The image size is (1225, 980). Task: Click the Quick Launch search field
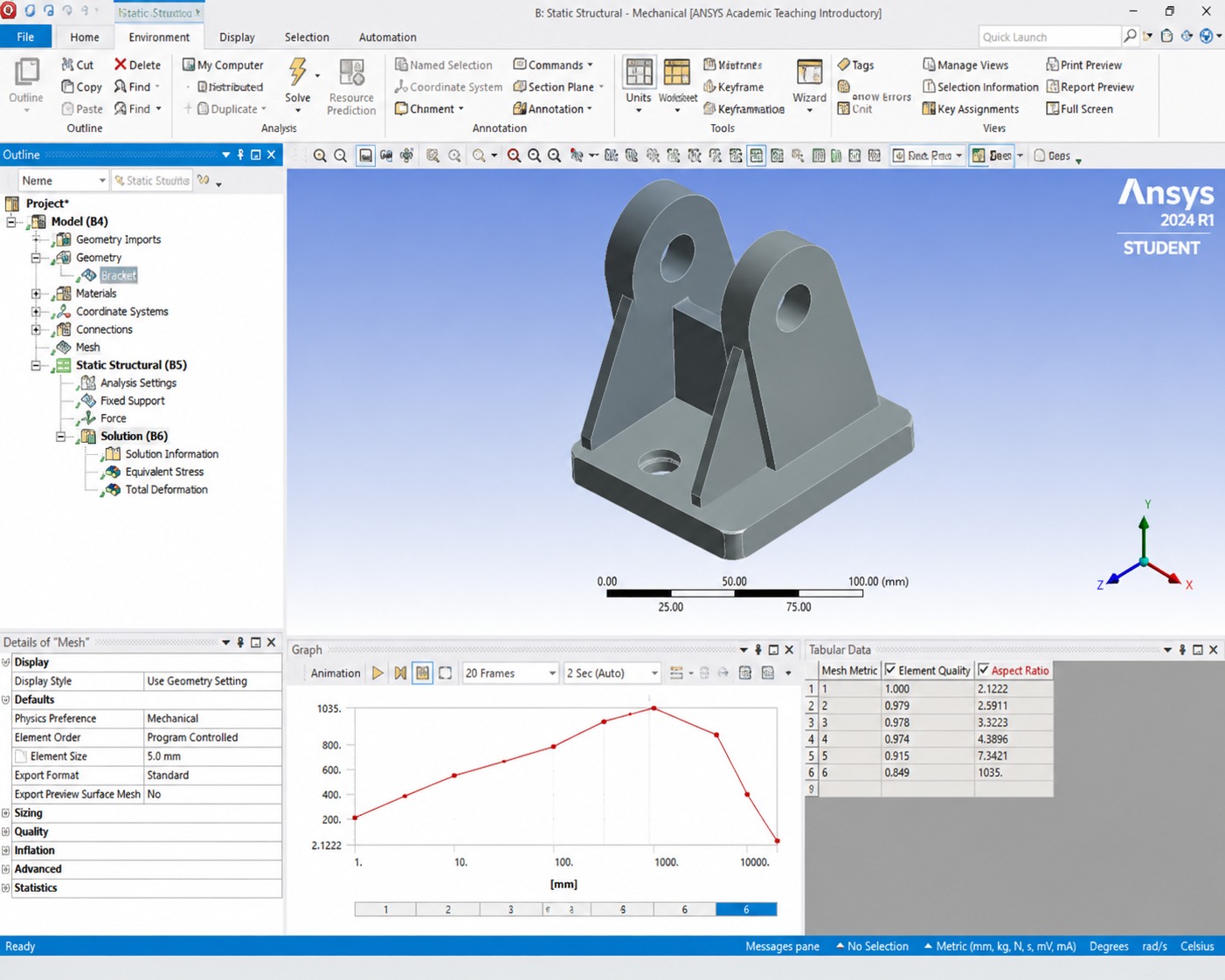click(x=1049, y=37)
